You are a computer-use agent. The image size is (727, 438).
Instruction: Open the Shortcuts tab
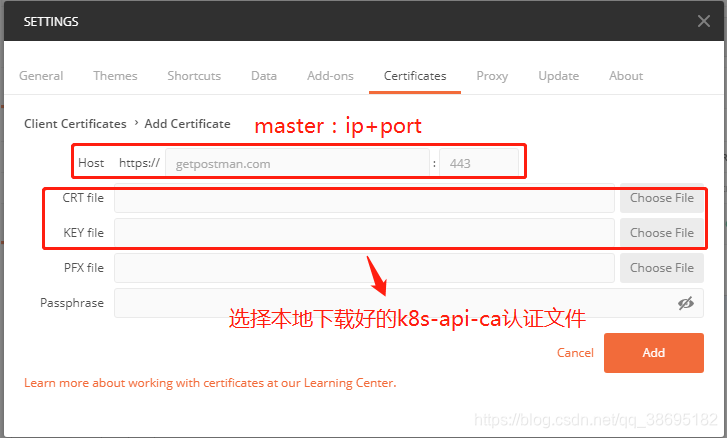(194, 76)
